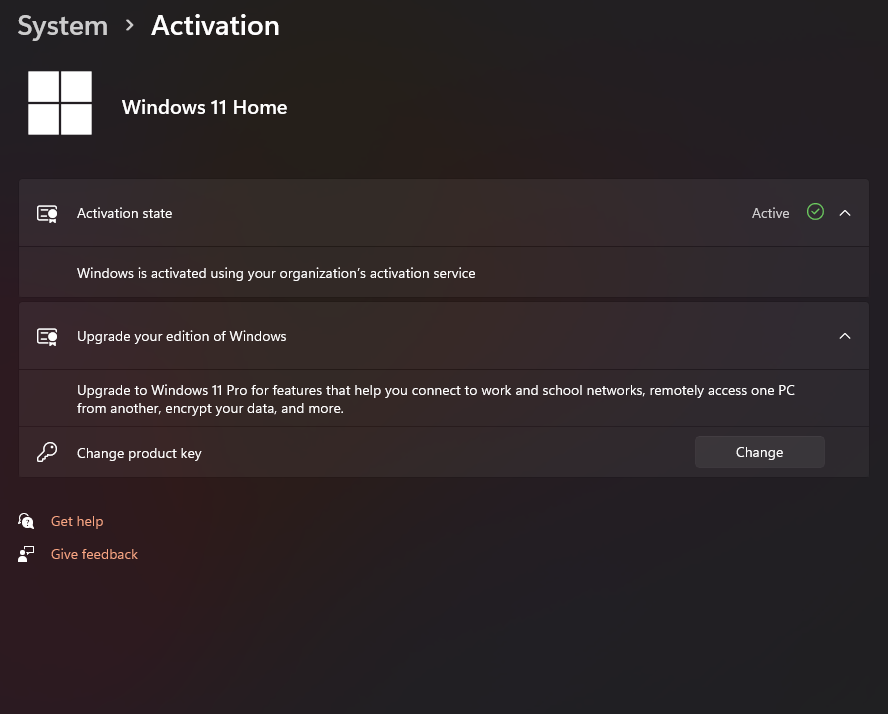Image resolution: width=888 pixels, height=714 pixels.
Task: Click the Windows 11 Home edition title
Action: click(x=204, y=107)
